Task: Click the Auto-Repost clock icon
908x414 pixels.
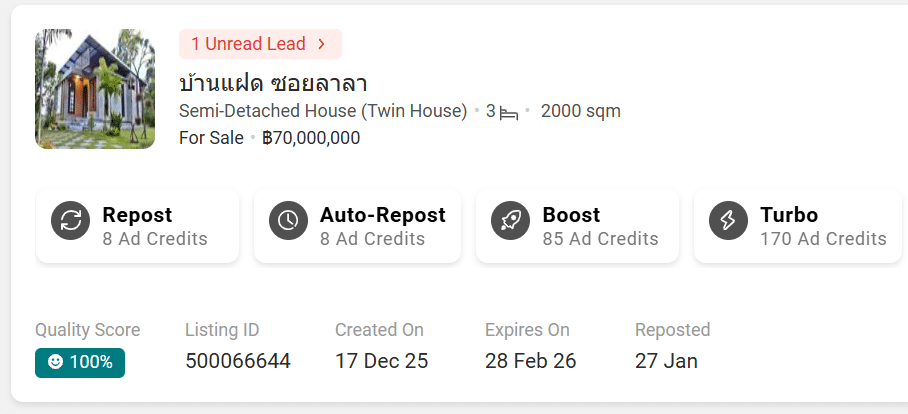Action: tap(288, 221)
